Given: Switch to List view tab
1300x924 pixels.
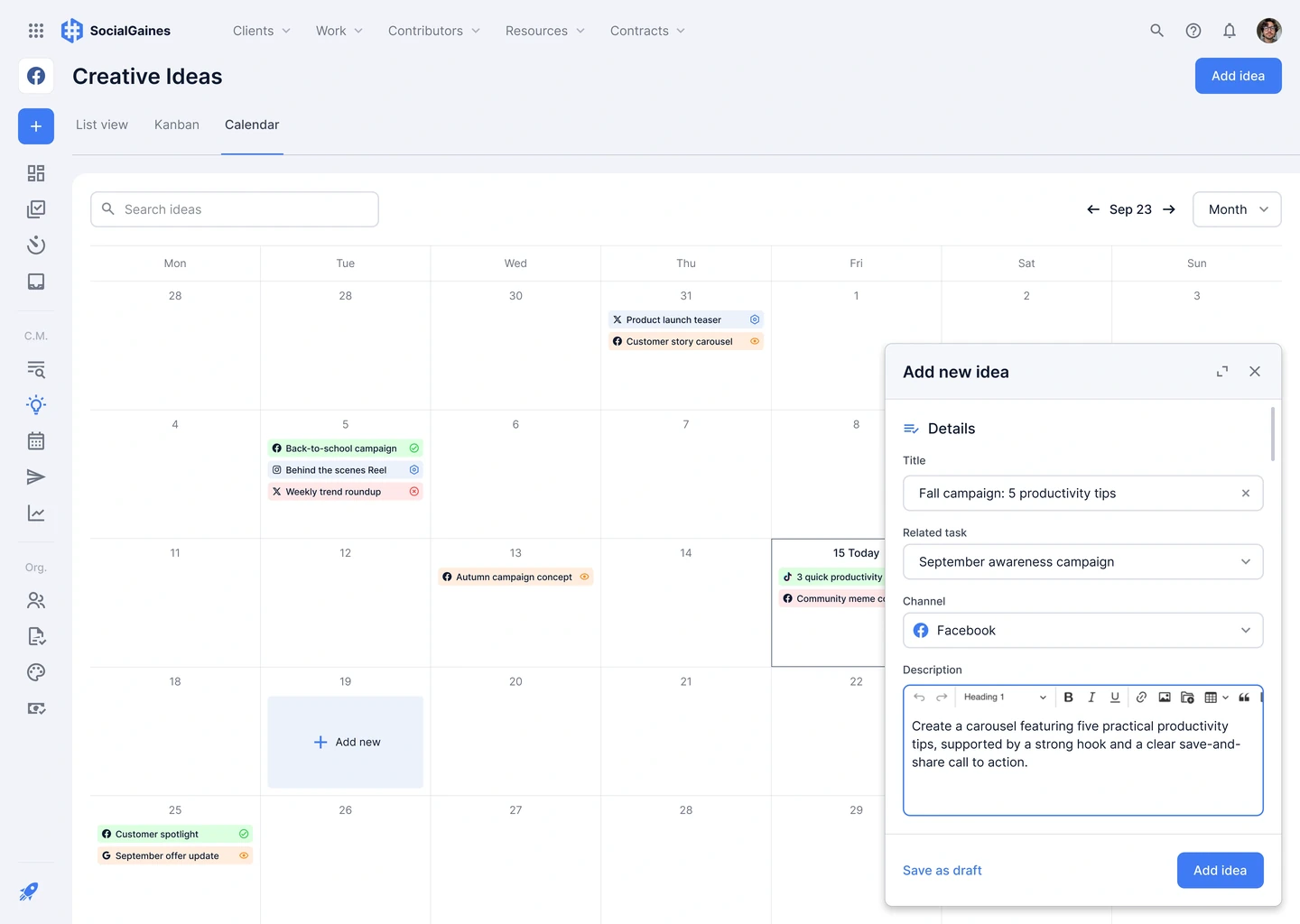Looking at the screenshot, I should (102, 125).
